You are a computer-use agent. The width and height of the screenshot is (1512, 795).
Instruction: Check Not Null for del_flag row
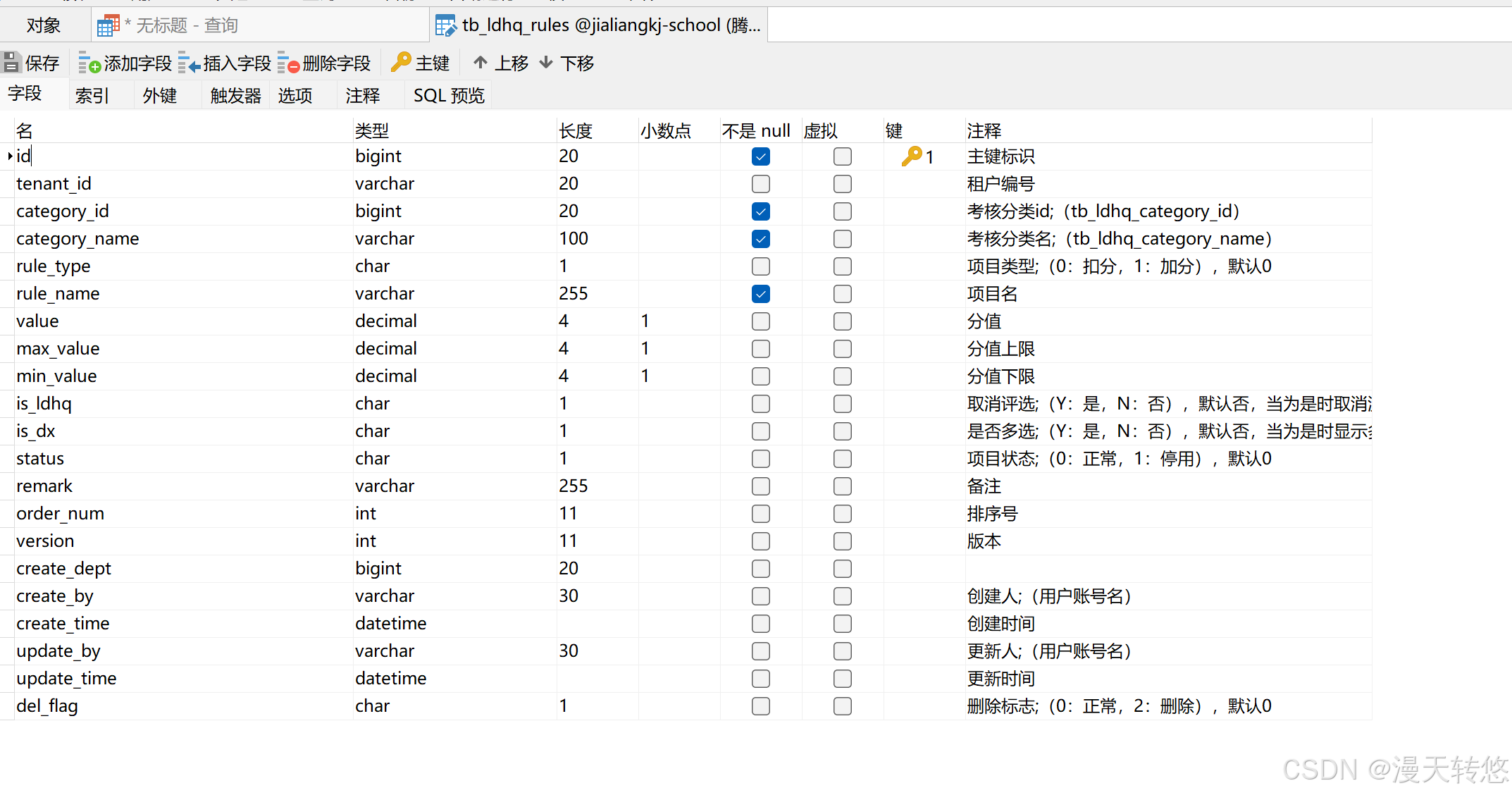tap(760, 706)
